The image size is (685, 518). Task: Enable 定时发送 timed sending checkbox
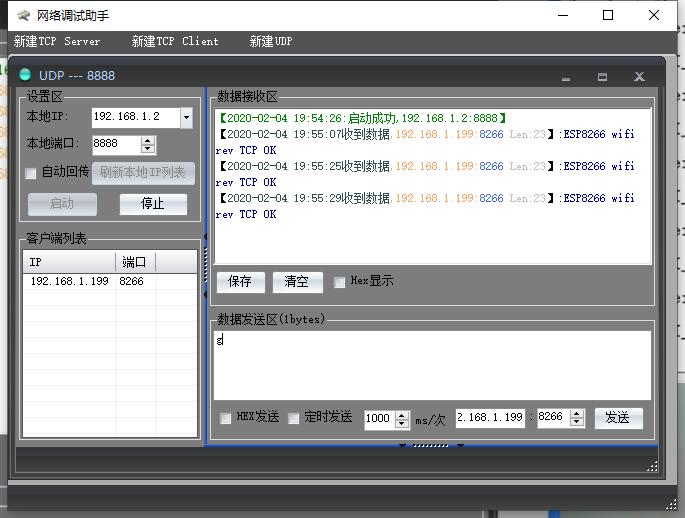[x=294, y=418]
